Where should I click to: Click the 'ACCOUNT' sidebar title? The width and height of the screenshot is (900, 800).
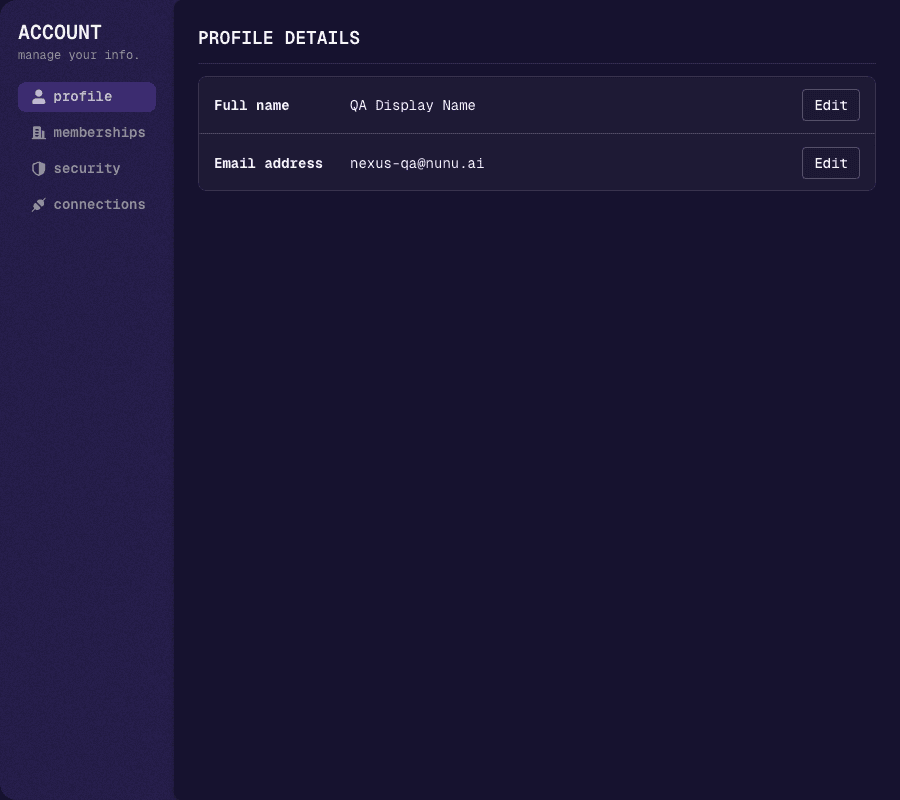pos(60,32)
